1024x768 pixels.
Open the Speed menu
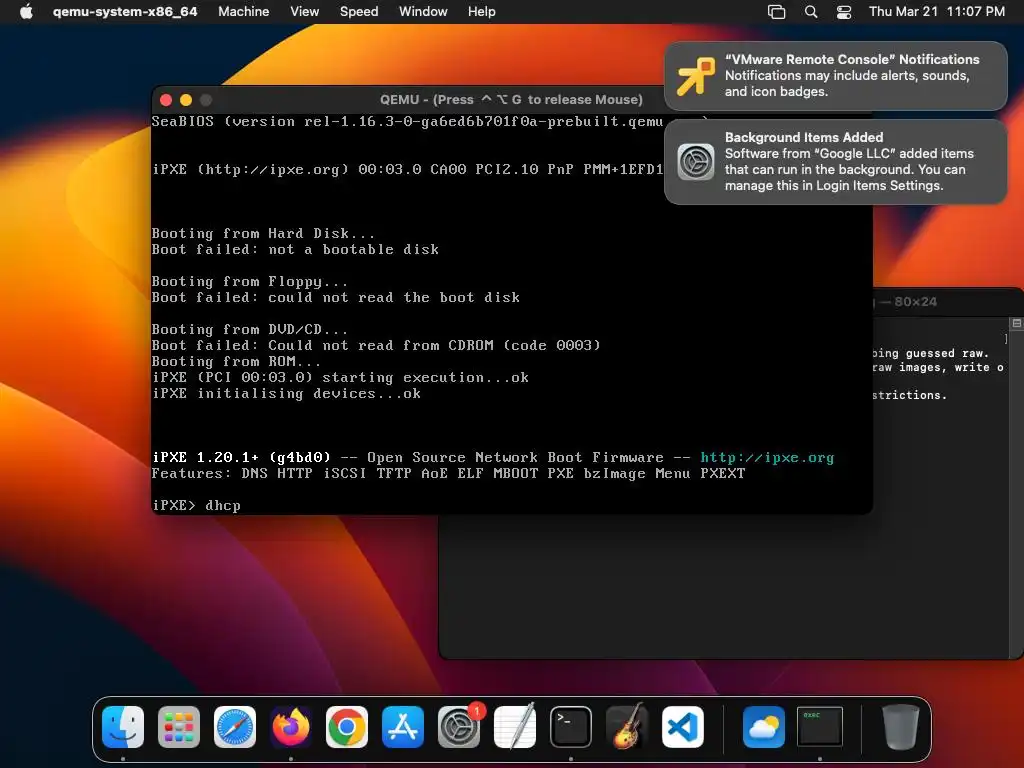(359, 12)
